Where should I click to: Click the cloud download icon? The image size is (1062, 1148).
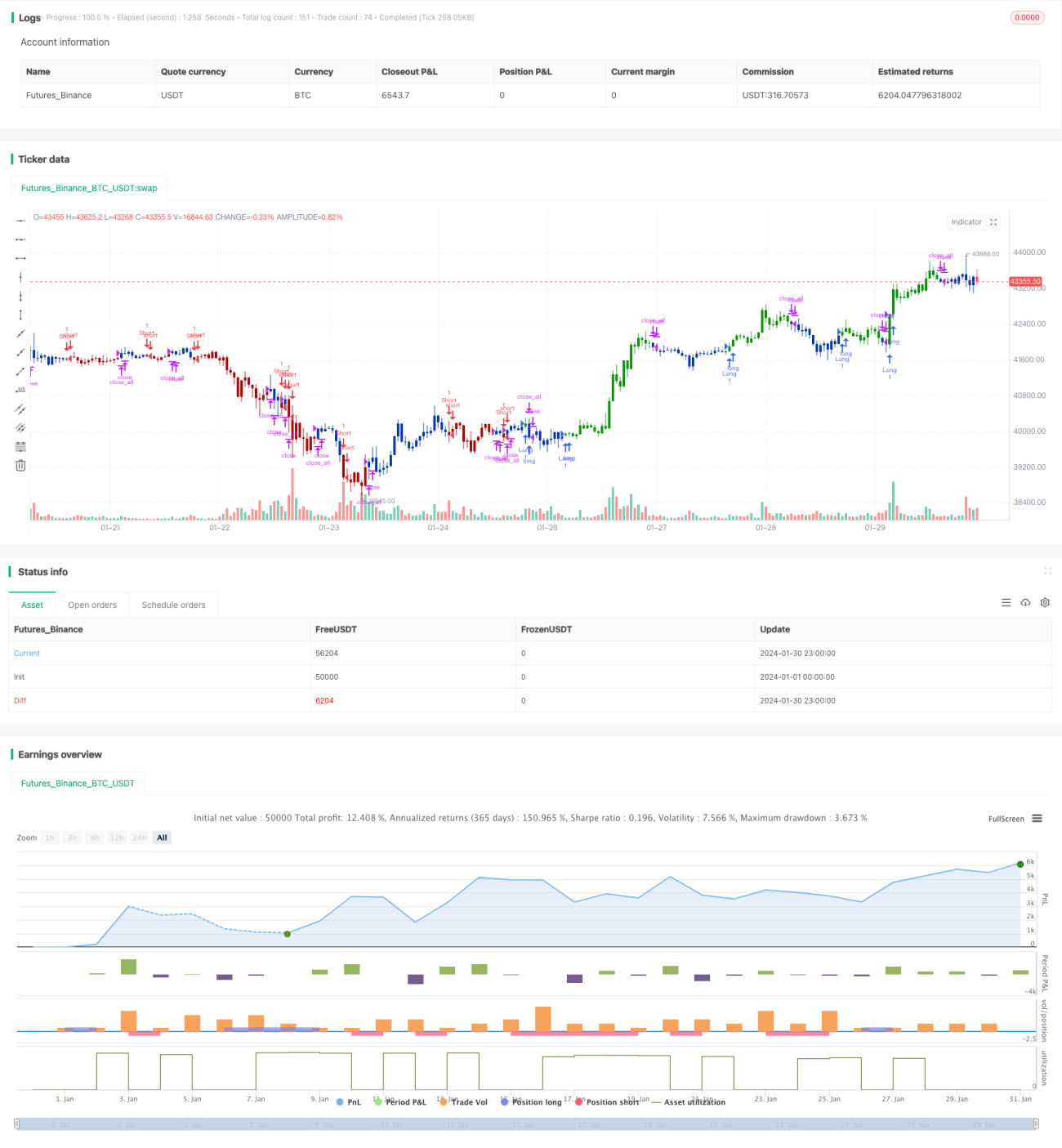(x=1025, y=603)
